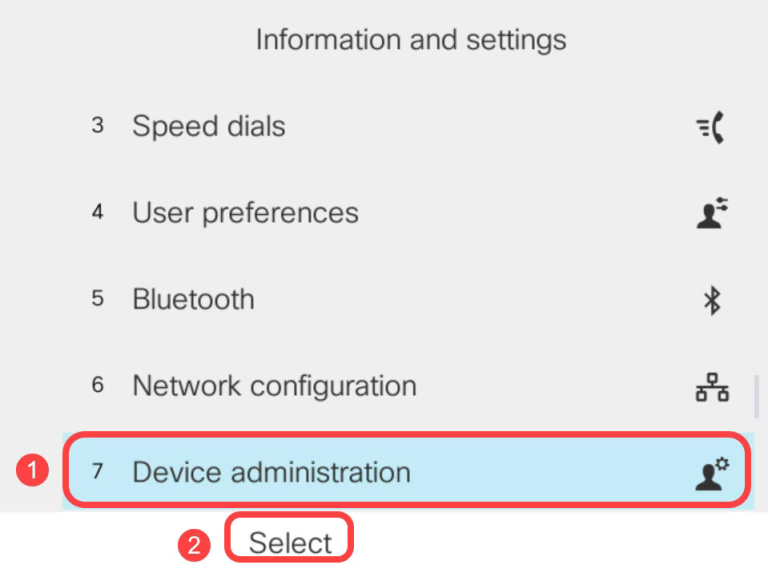Screen dimensions: 768x569
Task: Click the Network configuration topology icon
Action: coord(711,387)
